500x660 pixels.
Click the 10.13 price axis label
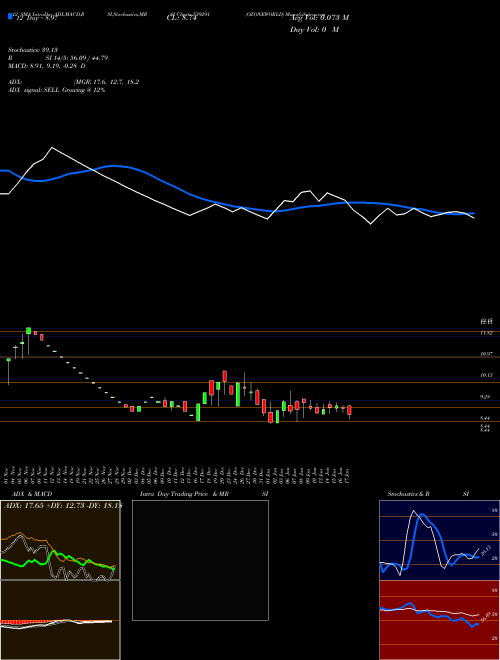coord(486,375)
